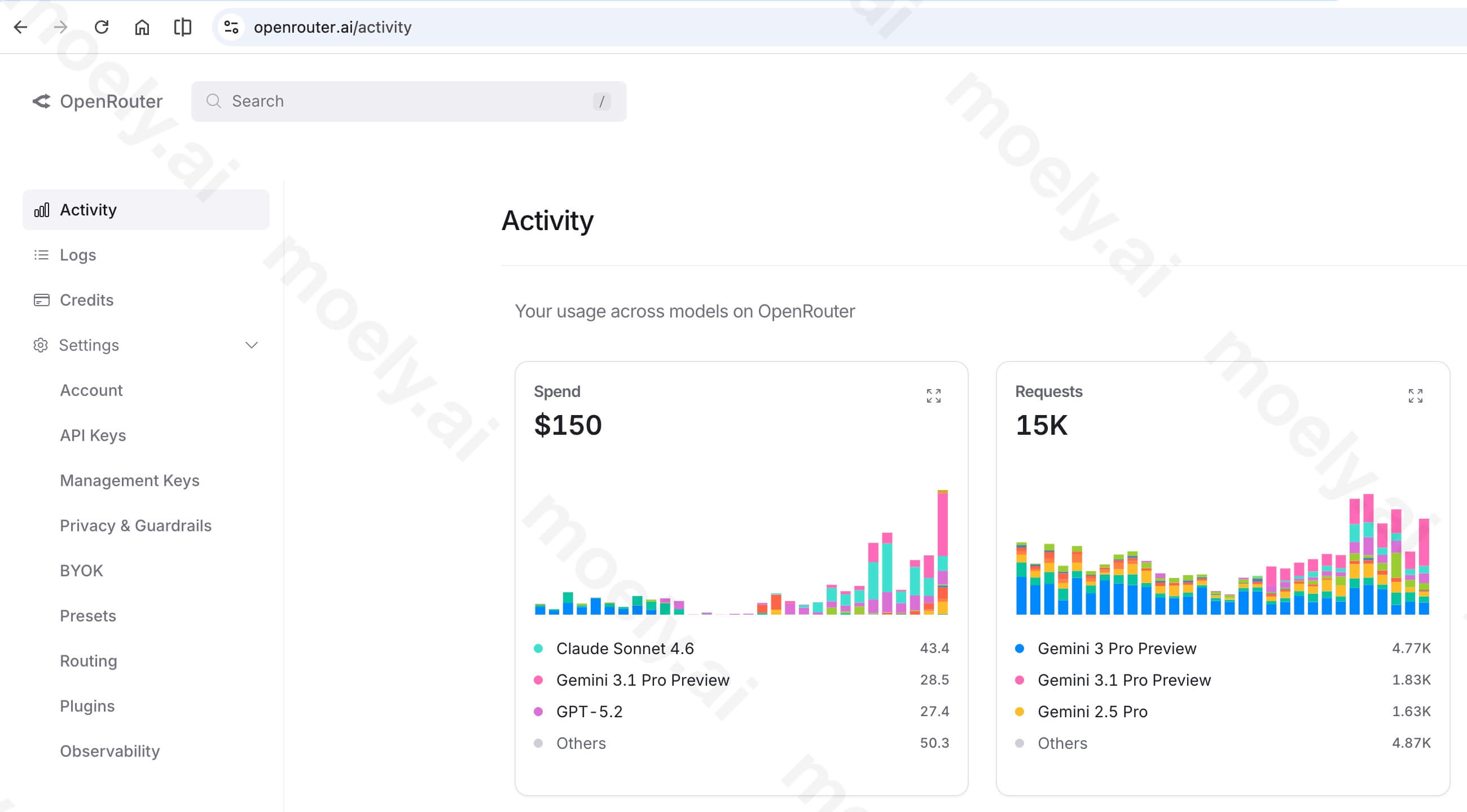
Task: Expand the Requests chart to fullscreen
Action: click(1415, 395)
